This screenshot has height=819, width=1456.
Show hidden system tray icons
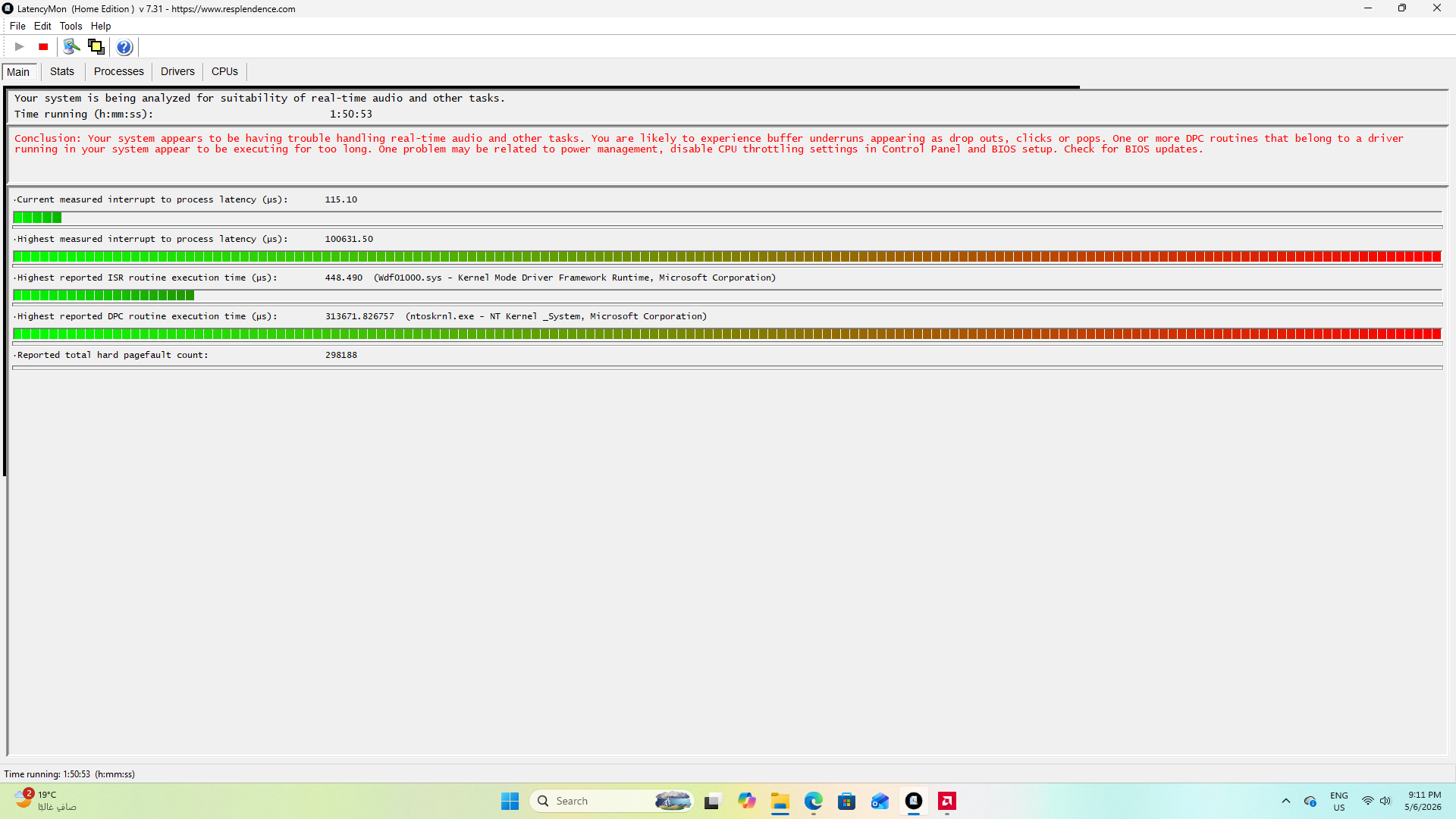point(1286,801)
